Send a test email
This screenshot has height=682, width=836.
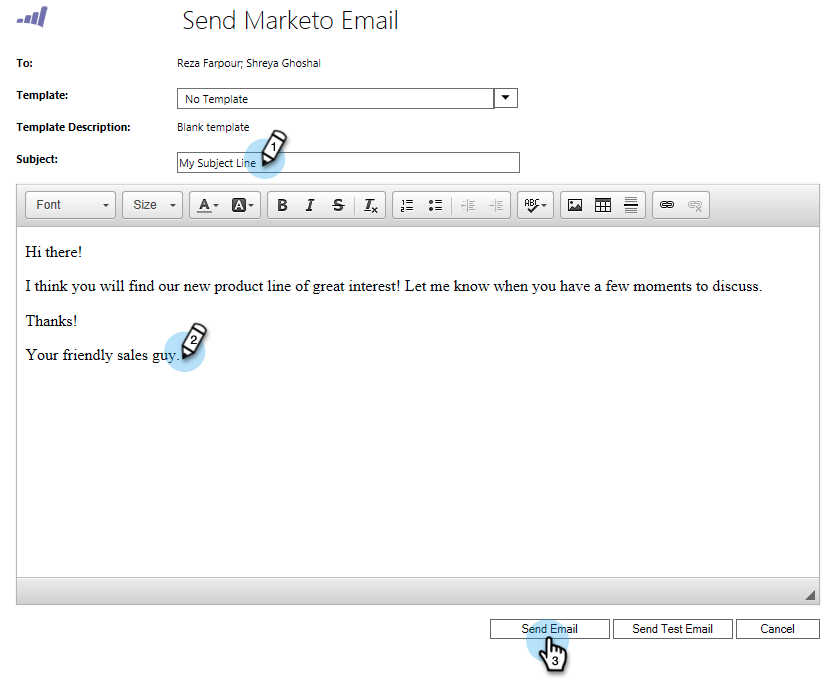[x=672, y=629]
